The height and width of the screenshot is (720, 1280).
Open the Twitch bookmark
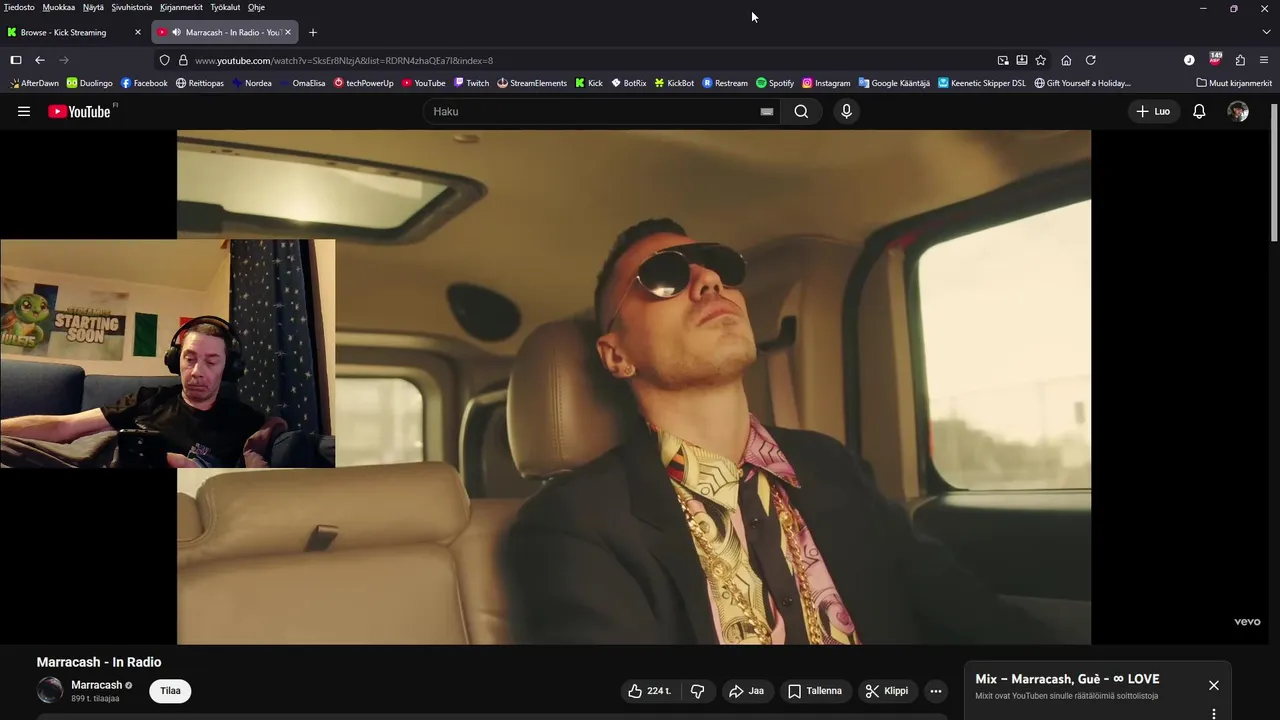471,83
